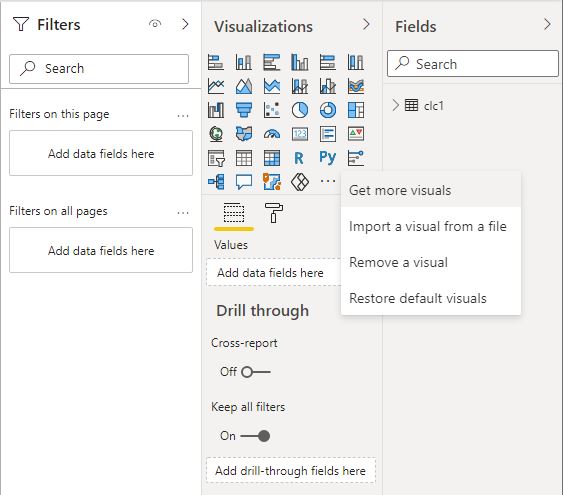Screen dimensions: 563x495
Task: Click the more visuals ellipsis in Visualizations
Action: point(328,181)
